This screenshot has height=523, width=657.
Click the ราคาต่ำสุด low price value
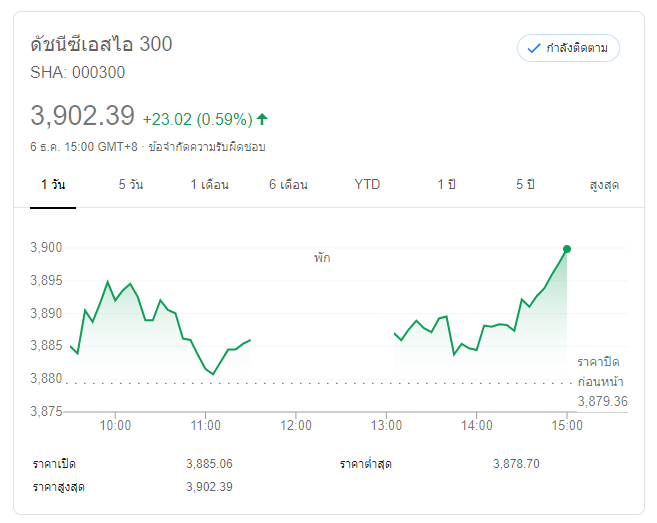tap(516, 464)
